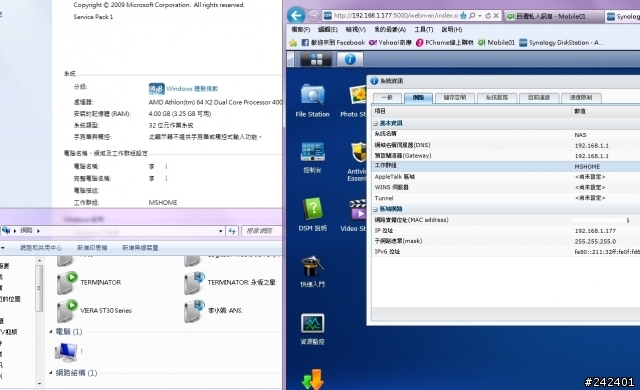
Task: Click 新增無線裝置 in Explorer toolbar
Action: (140, 248)
